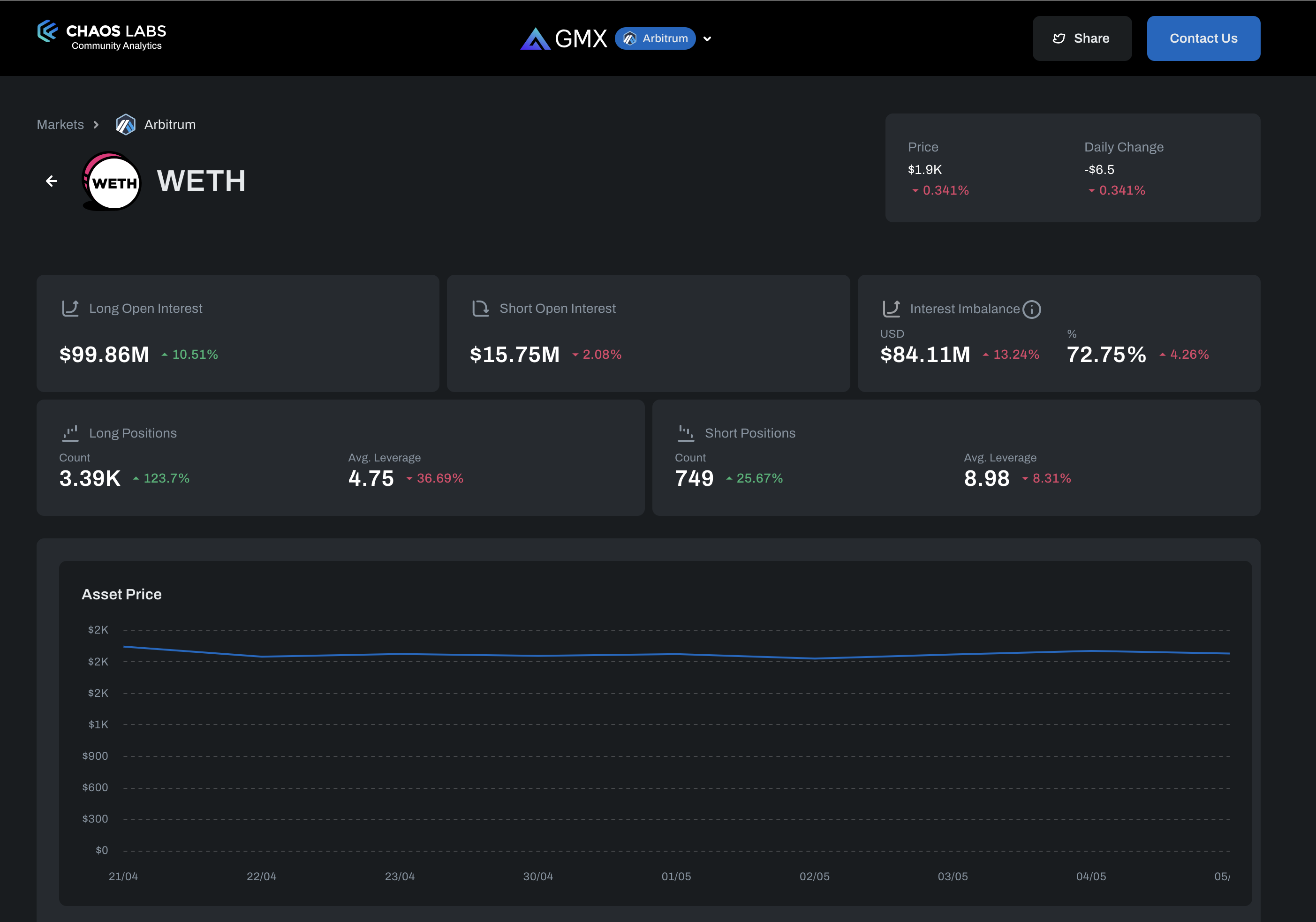Click the Interest Imbalance info icon
The height and width of the screenshot is (922, 1316).
click(x=1032, y=310)
